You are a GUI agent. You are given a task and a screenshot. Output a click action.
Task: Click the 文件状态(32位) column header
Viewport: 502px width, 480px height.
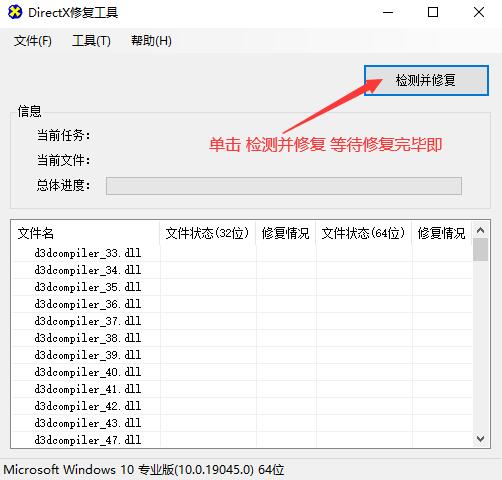point(208,233)
